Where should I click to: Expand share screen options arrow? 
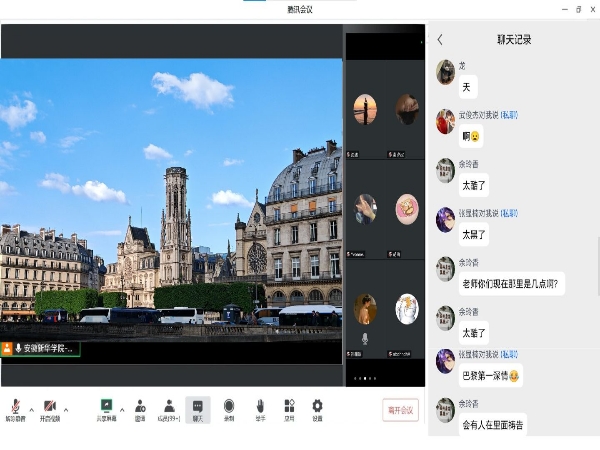(122, 409)
